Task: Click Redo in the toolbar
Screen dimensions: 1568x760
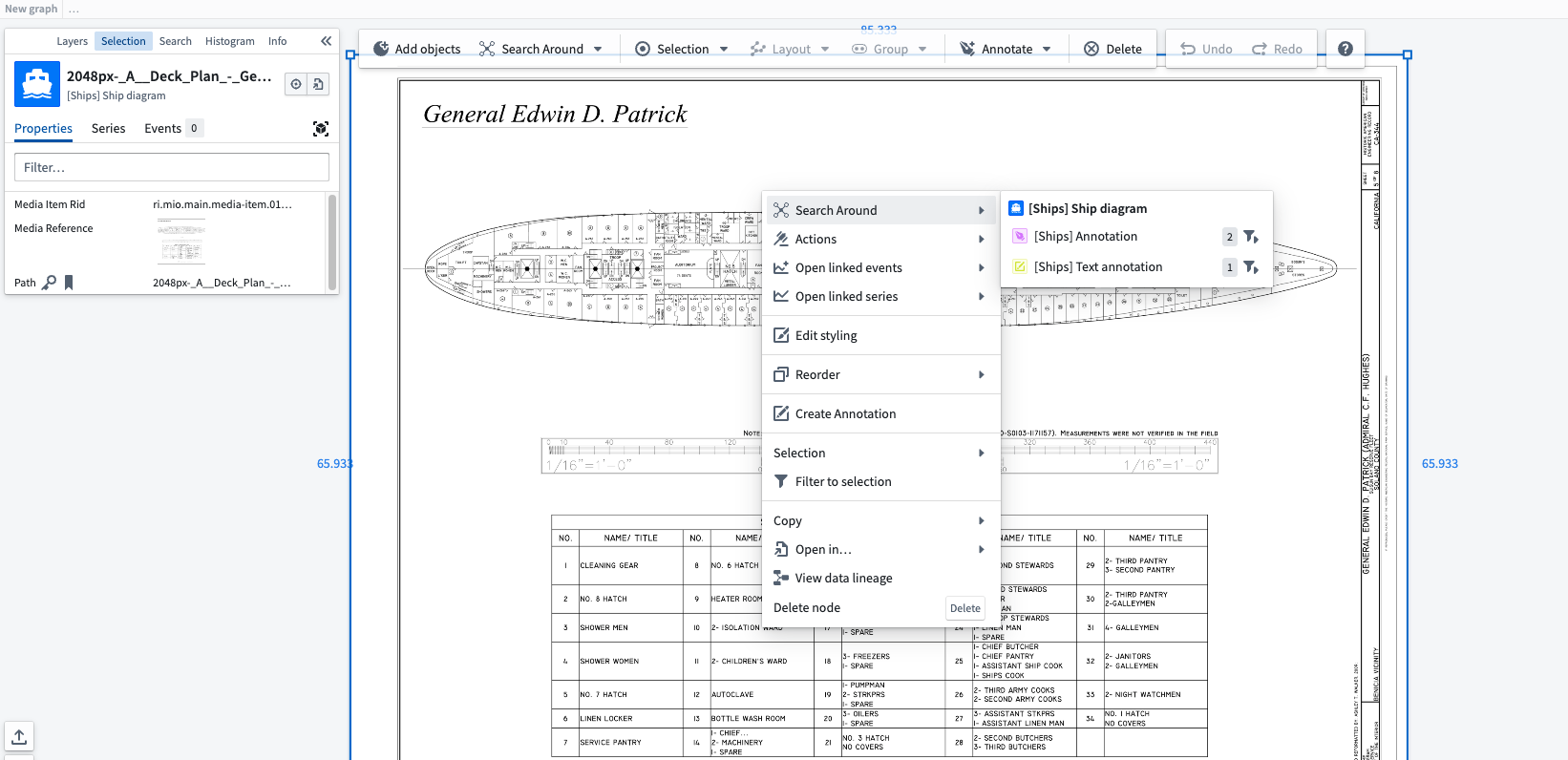Action: 1278,49
